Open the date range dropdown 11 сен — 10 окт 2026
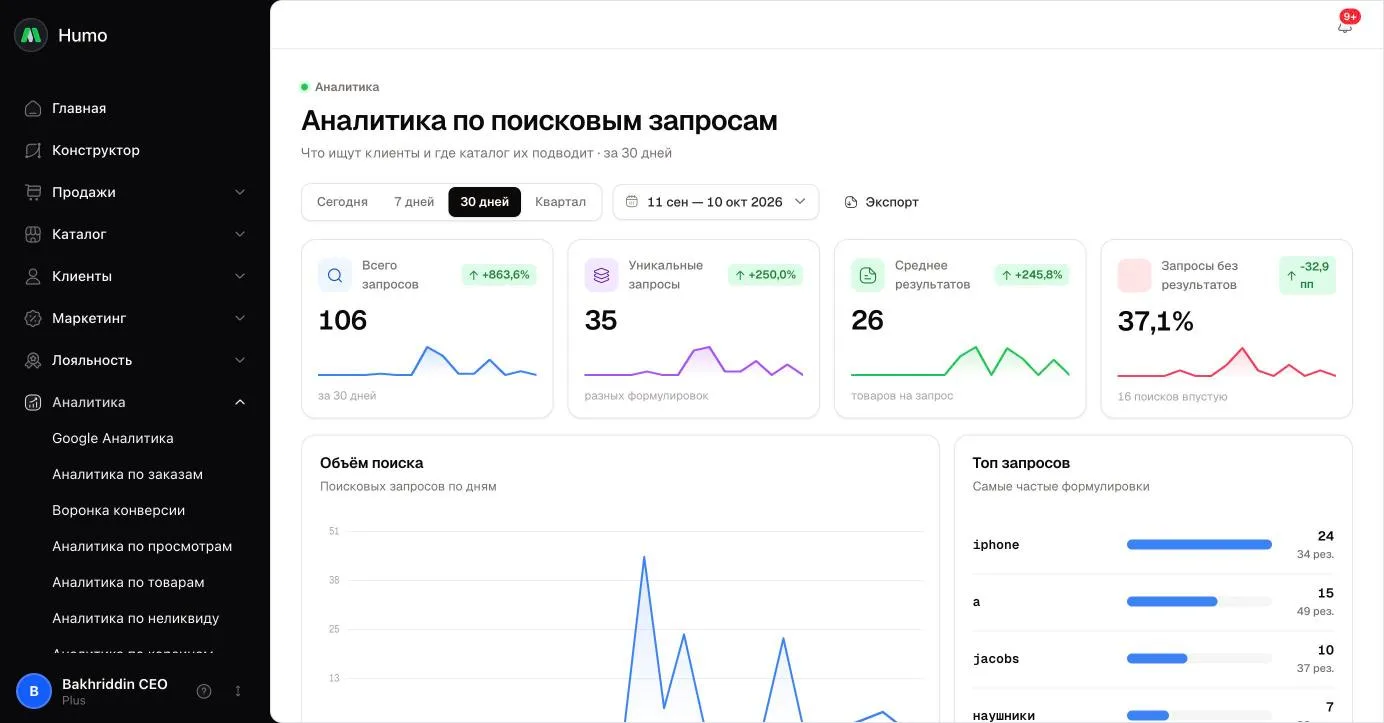The height and width of the screenshot is (723, 1384). (716, 202)
